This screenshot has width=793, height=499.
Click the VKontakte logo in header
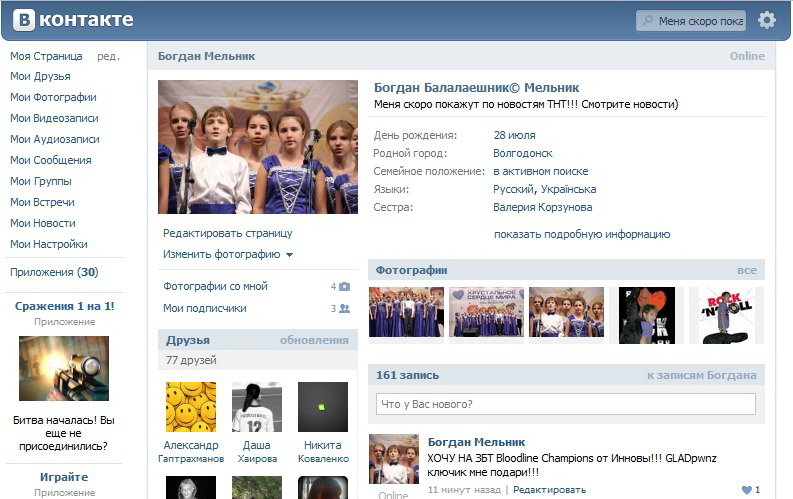[72, 20]
